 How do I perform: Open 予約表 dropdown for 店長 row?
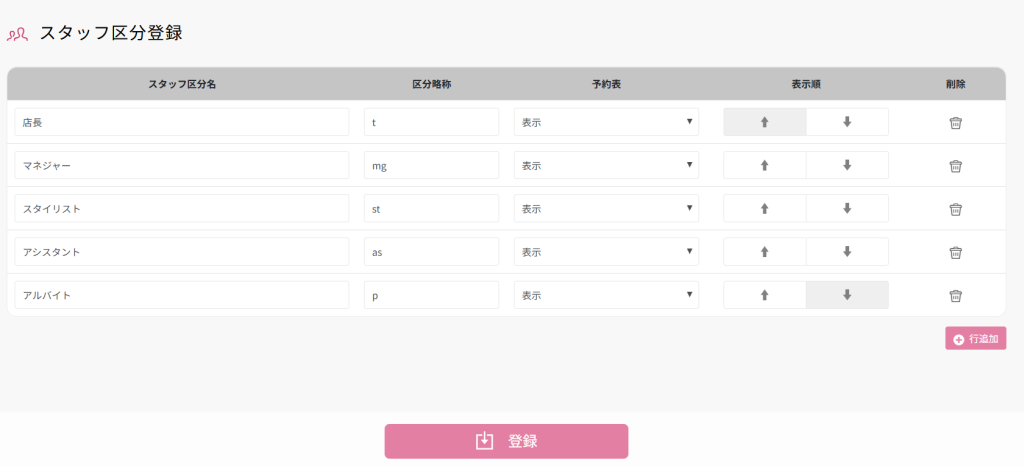[x=606, y=123]
